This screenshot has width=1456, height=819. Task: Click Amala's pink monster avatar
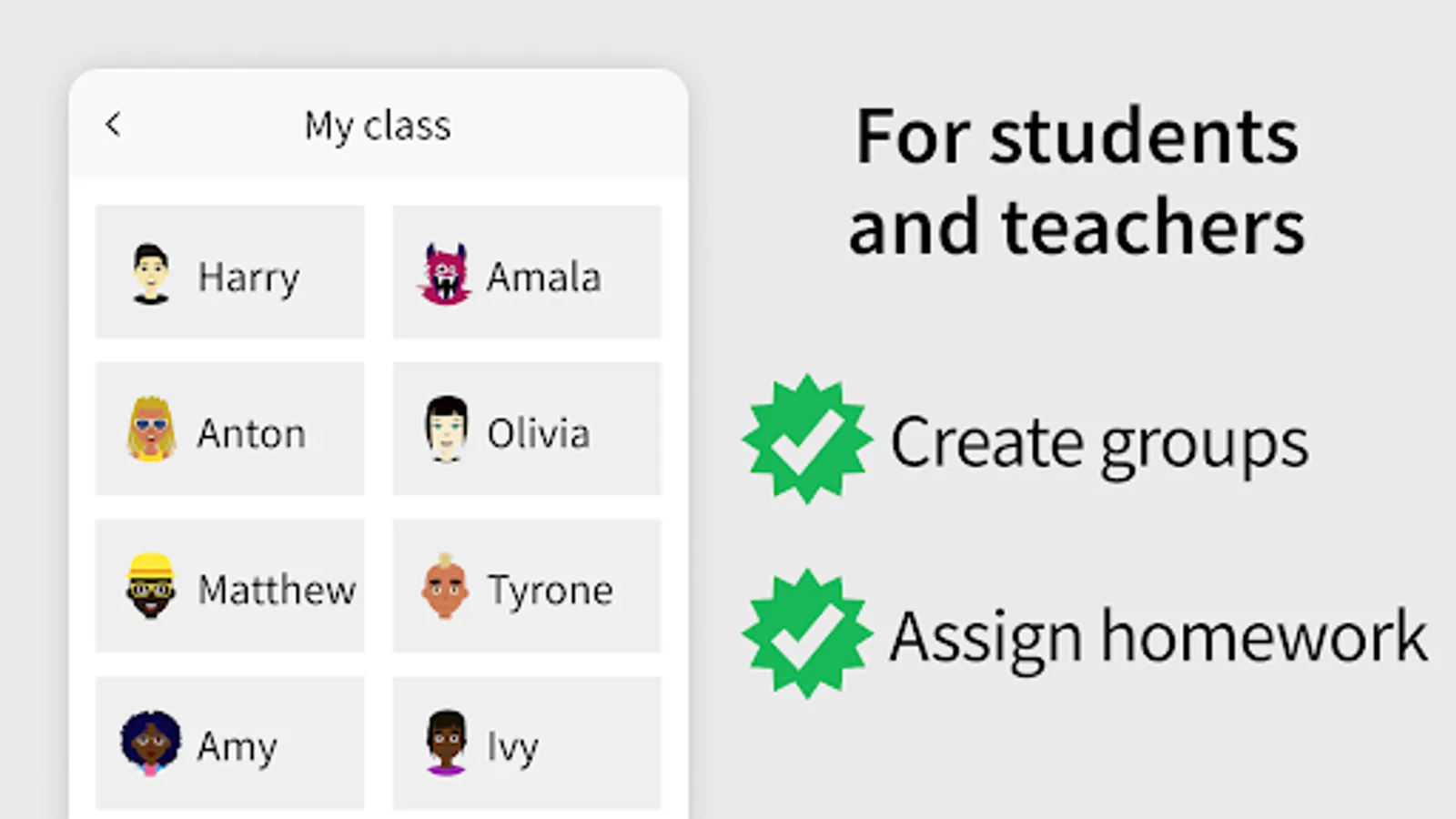(445, 274)
